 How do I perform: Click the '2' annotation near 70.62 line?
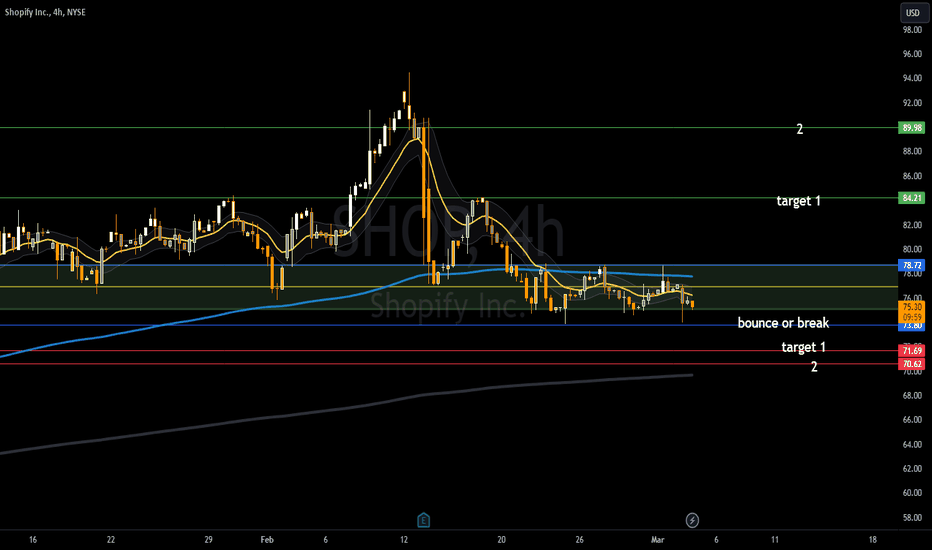click(814, 367)
